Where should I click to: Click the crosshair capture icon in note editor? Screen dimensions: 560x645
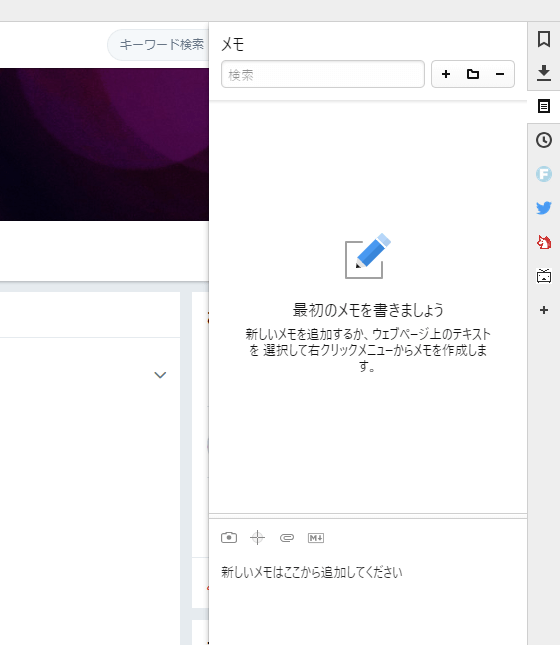258,538
